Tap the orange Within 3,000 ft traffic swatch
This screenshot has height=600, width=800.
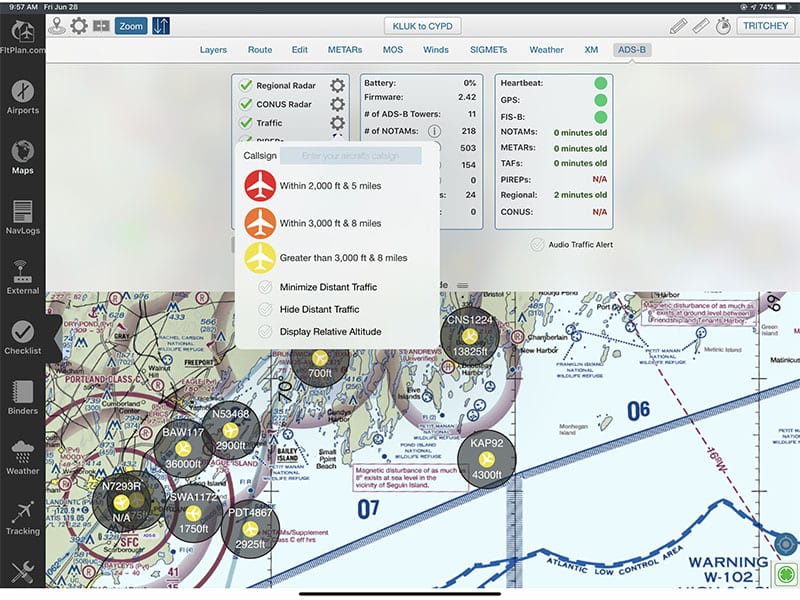tap(260, 223)
